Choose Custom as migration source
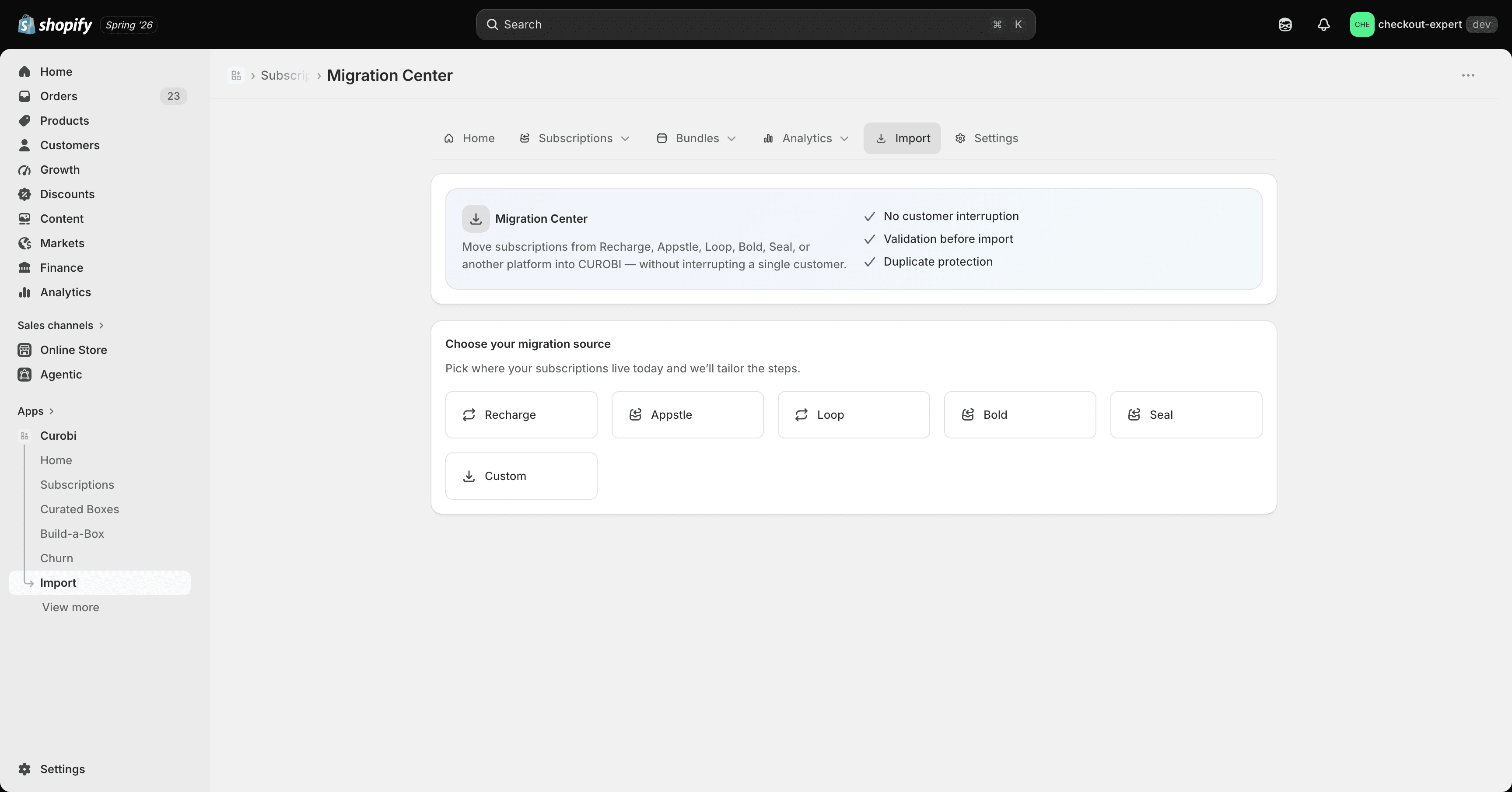This screenshot has width=1512, height=792. pyautogui.click(x=521, y=476)
